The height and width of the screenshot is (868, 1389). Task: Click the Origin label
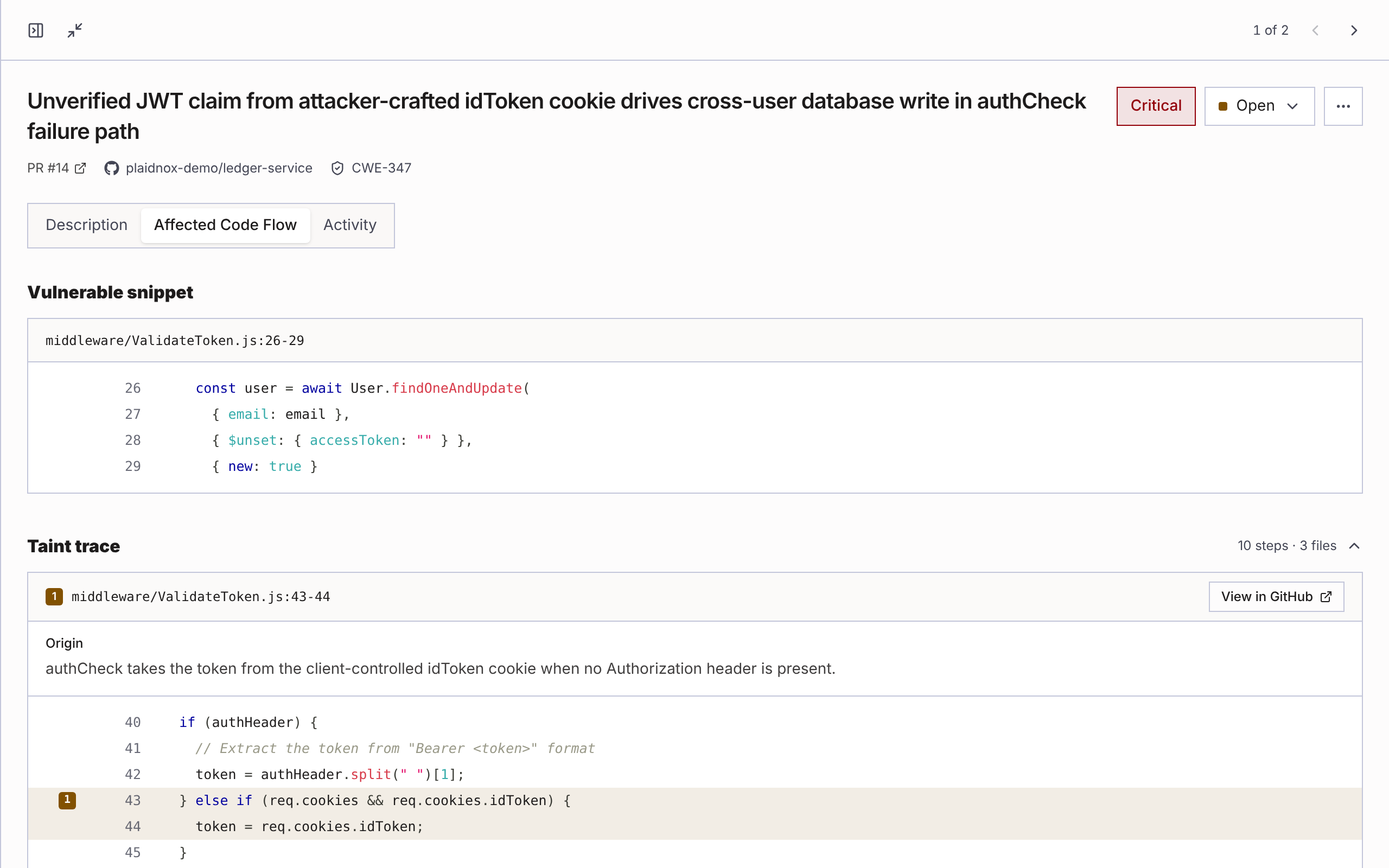point(64,643)
